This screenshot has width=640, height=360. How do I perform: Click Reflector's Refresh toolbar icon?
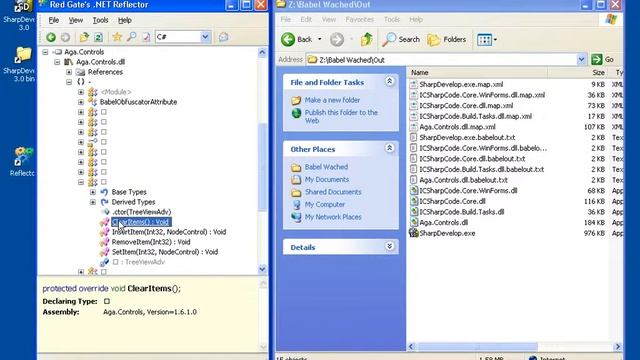click(98, 37)
